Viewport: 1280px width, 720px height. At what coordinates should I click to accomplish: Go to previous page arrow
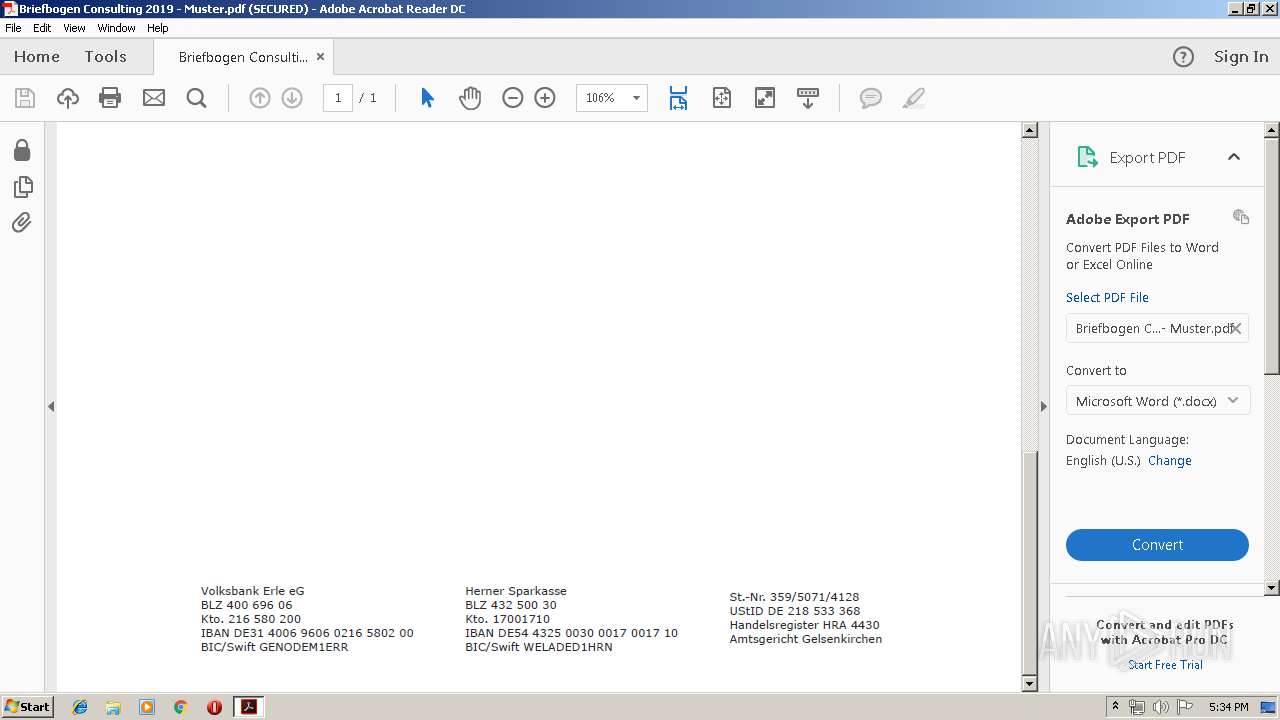(x=260, y=98)
